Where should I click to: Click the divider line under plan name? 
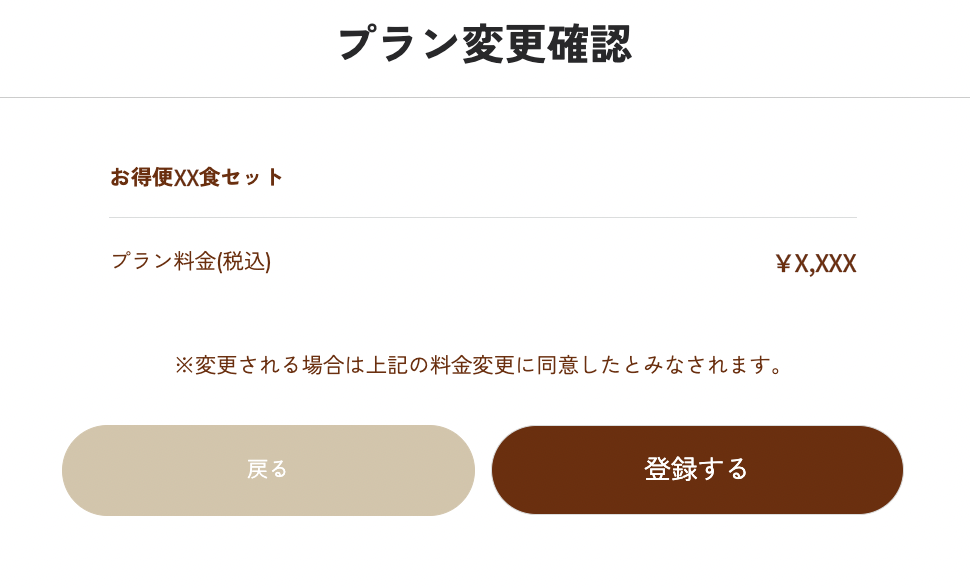[x=482, y=218]
